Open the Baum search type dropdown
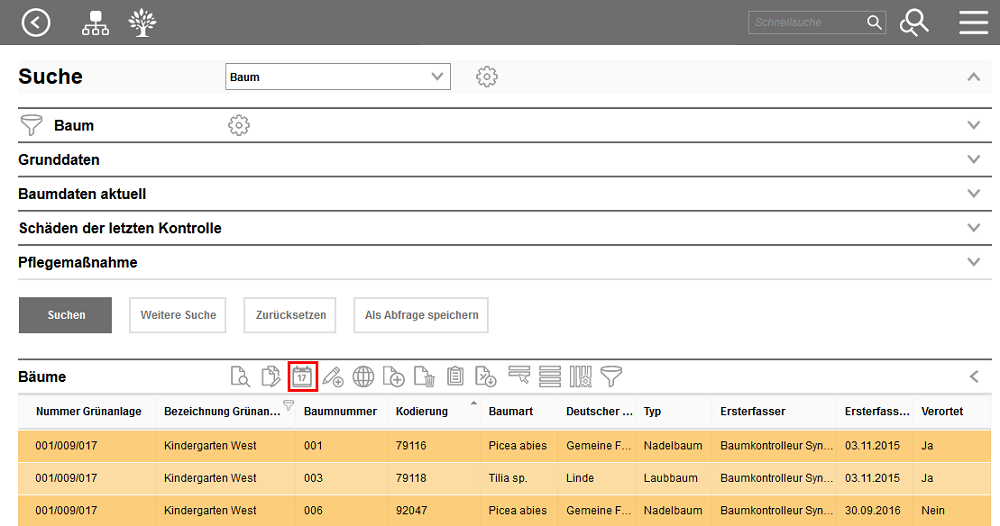Viewport: 1000px width, 526px height. click(x=337, y=77)
